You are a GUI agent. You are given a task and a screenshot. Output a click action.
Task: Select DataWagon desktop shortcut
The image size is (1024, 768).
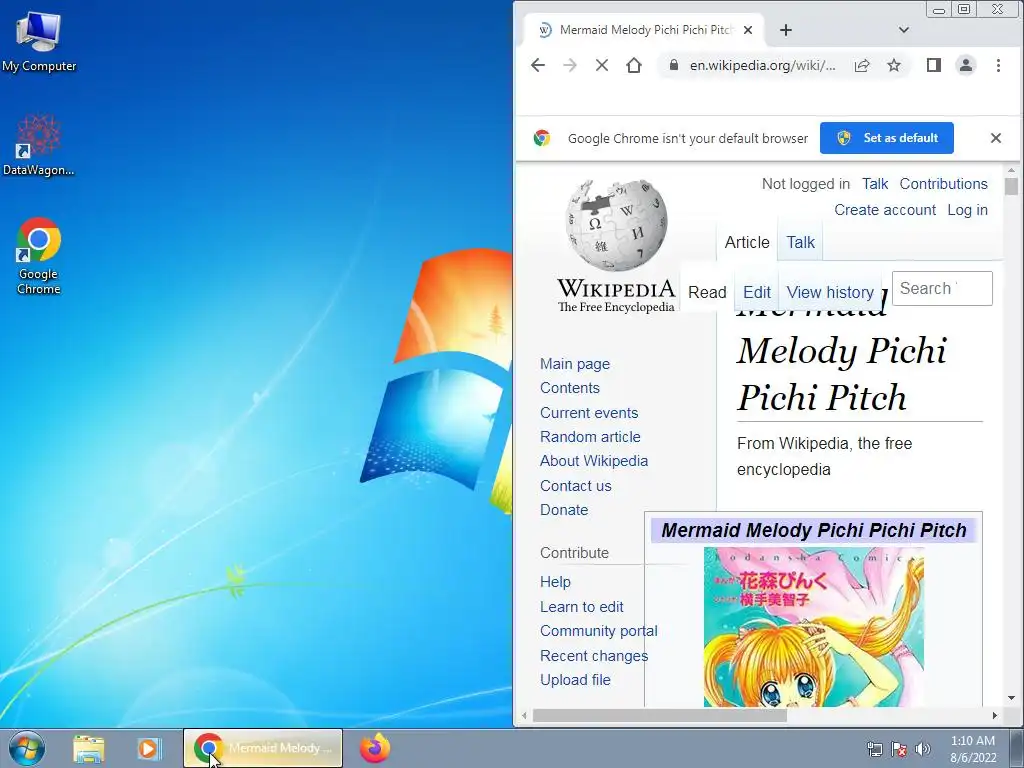(x=39, y=145)
